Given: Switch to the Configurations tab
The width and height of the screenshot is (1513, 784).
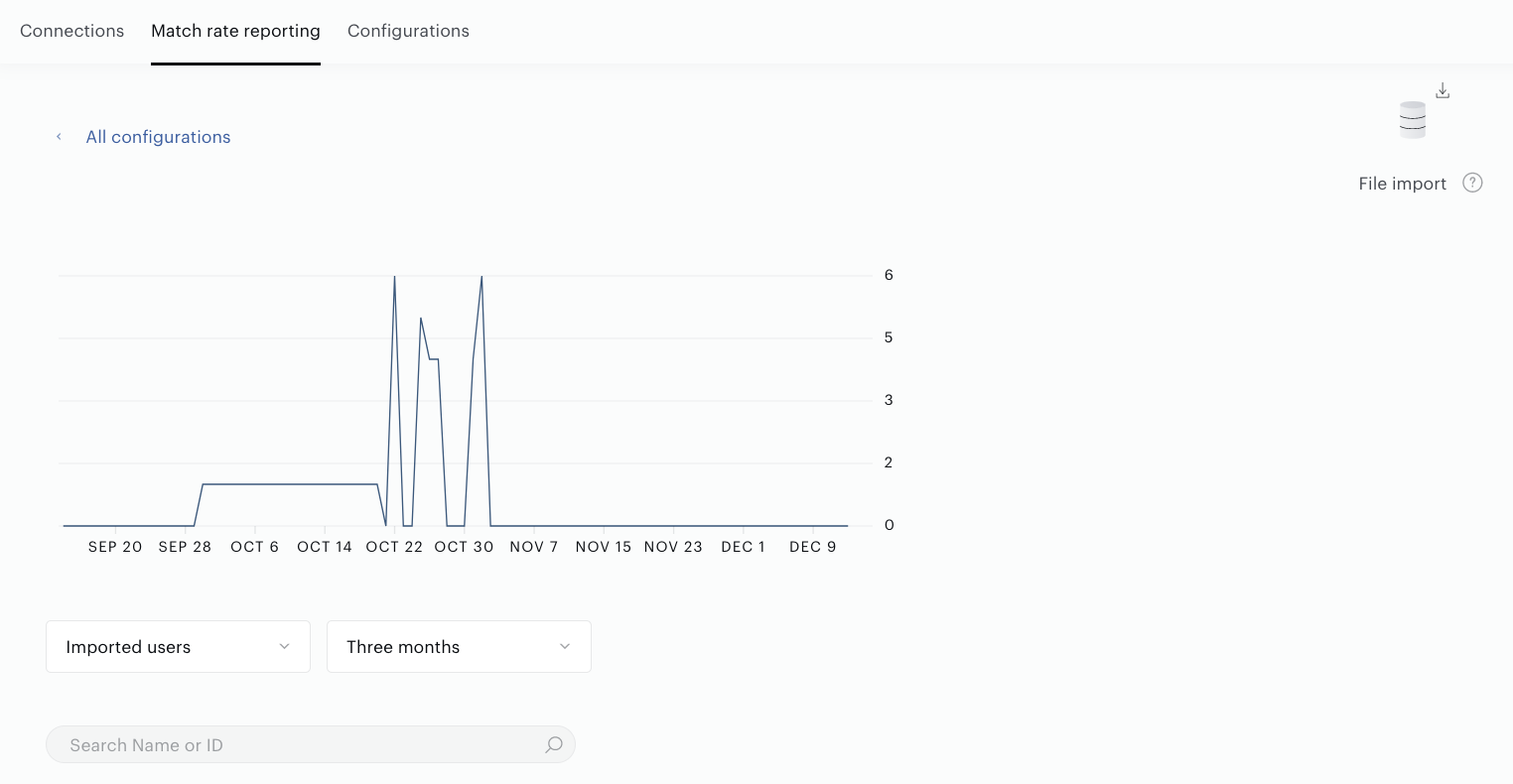Looking at the screenshot, I should [x=408, y=31].
